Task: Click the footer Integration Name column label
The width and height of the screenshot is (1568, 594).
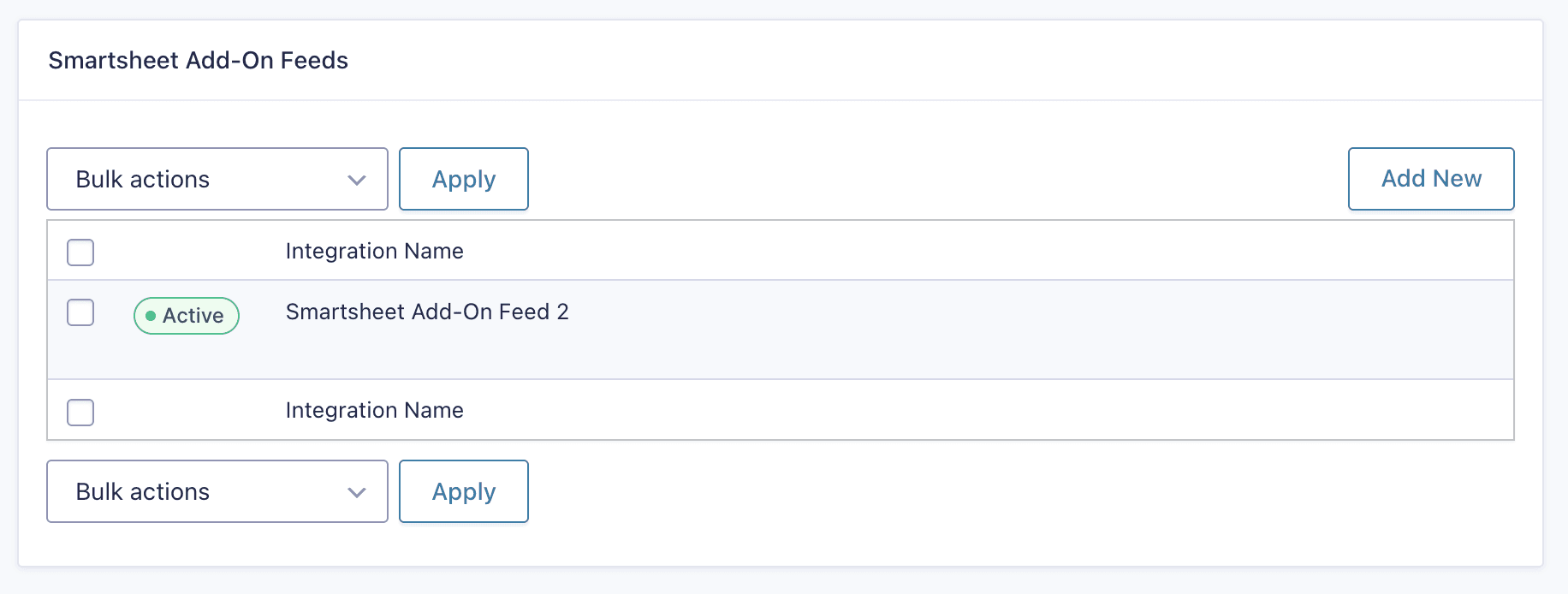Action: pos(374,410)
